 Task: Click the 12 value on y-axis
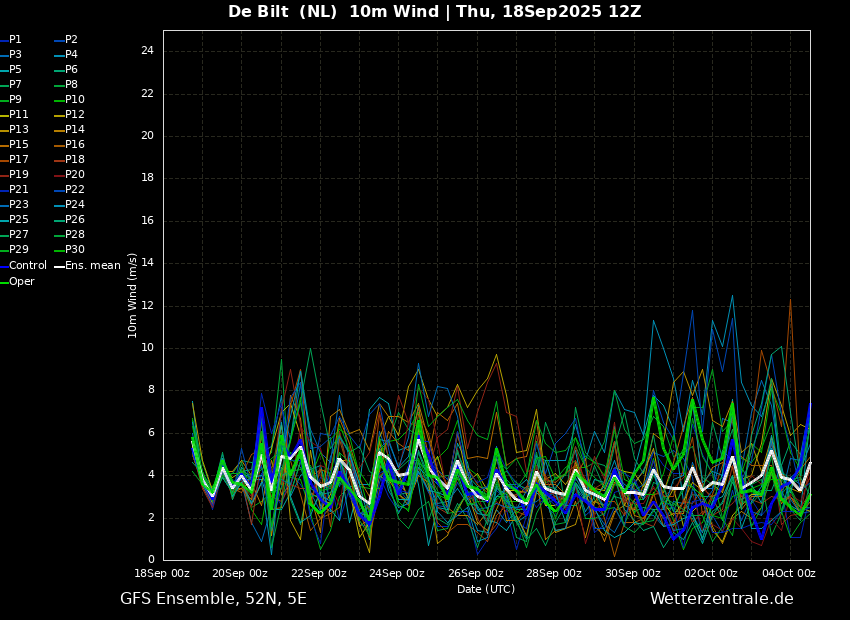[147, 306]
